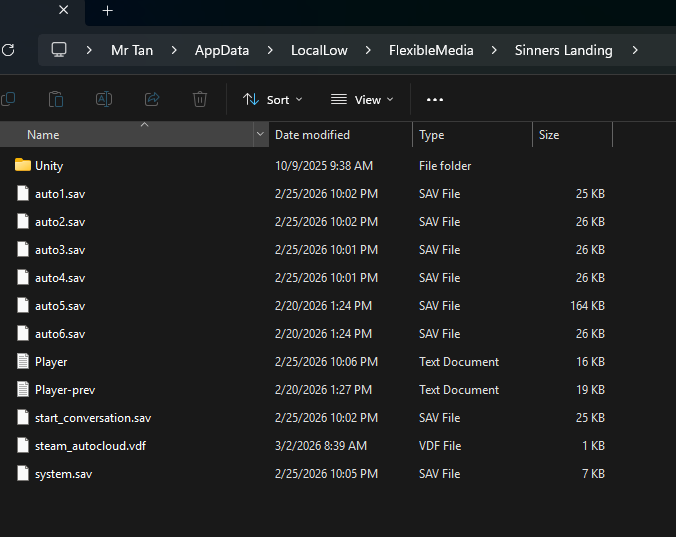The image size is (676, 537).
Task: Click the Refresh button
Action: point(9,50)
